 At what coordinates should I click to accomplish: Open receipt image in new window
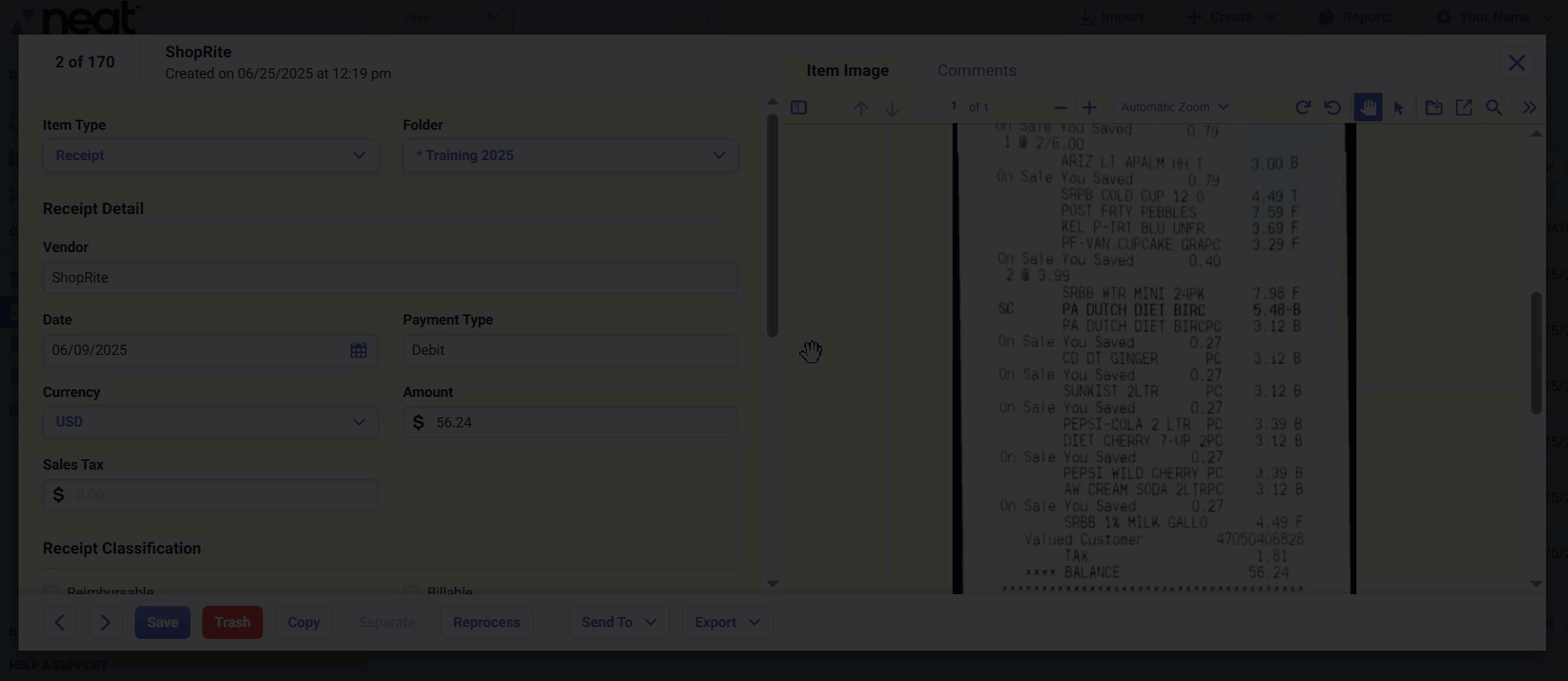[x=1463, y=108]
